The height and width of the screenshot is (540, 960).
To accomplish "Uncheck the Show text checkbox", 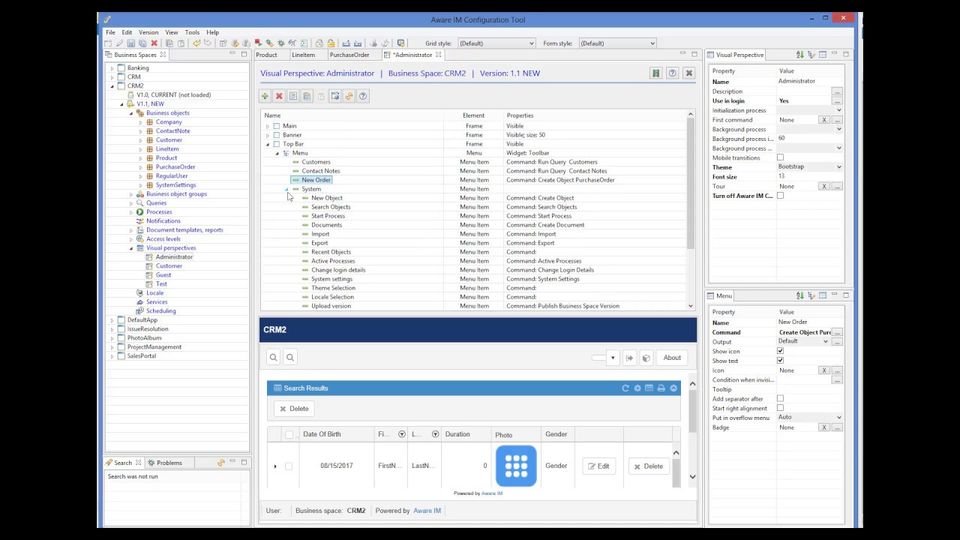I will coord(781,361).
